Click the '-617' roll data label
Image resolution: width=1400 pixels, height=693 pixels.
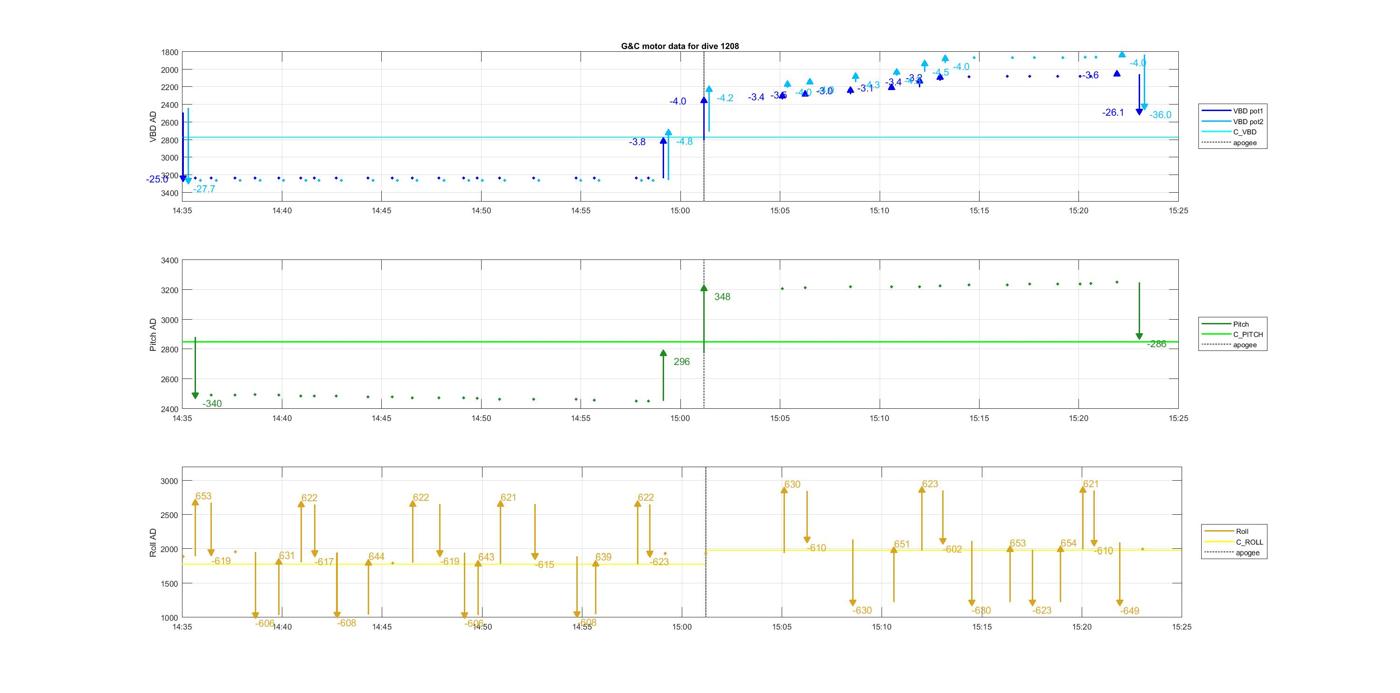point(324,562)
